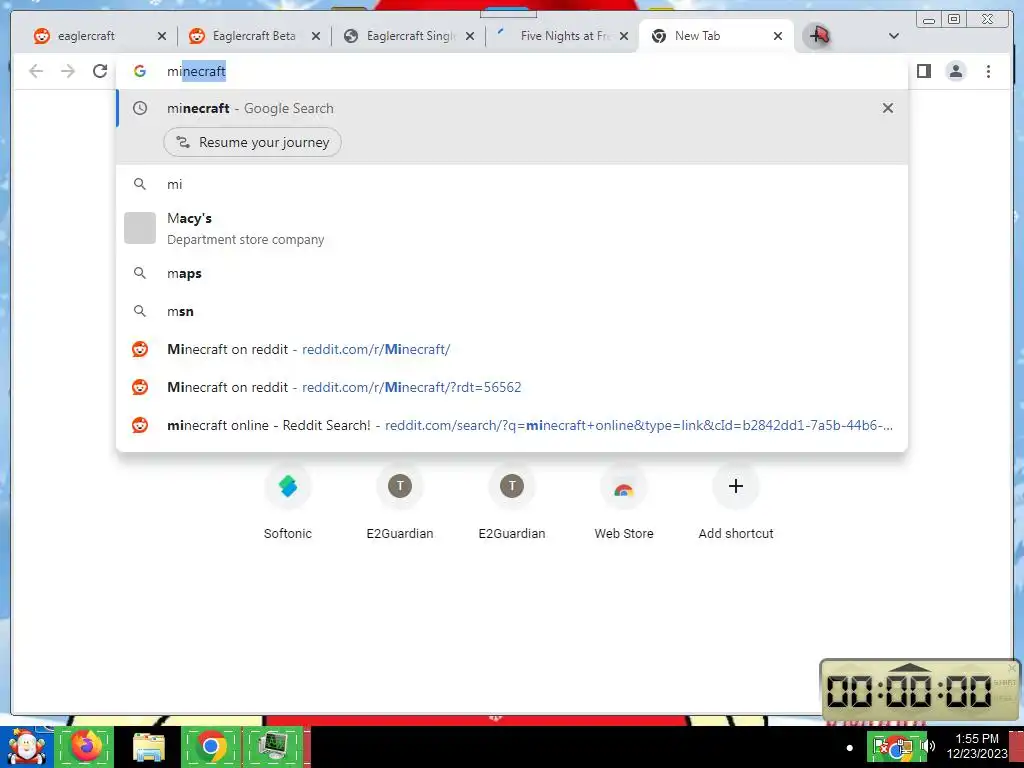
Task: Choose the "maps" search suggestion
Action: point(512,274)
